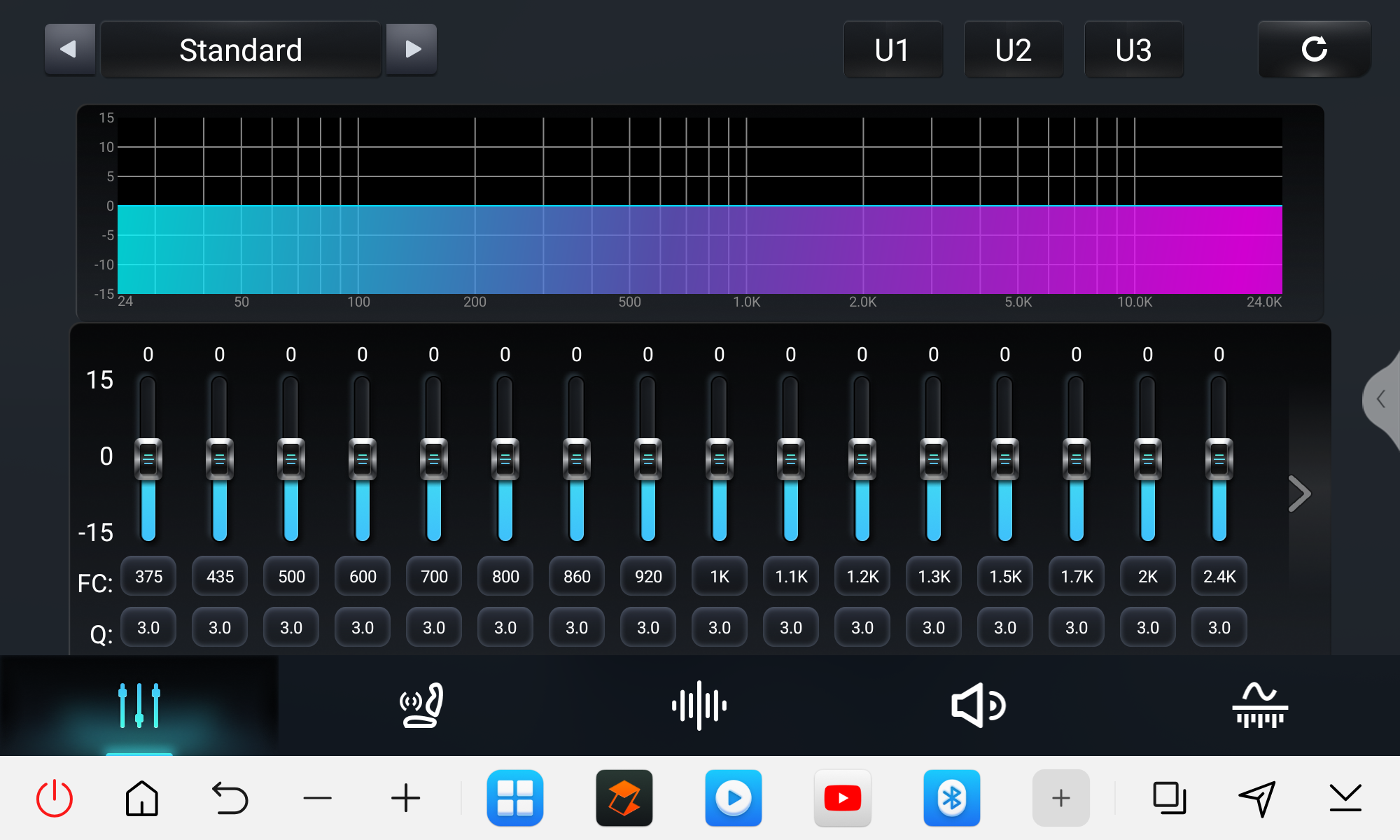Open the seat sound field tab
The image size is (1400, 840).
click(x=421, y=706)
